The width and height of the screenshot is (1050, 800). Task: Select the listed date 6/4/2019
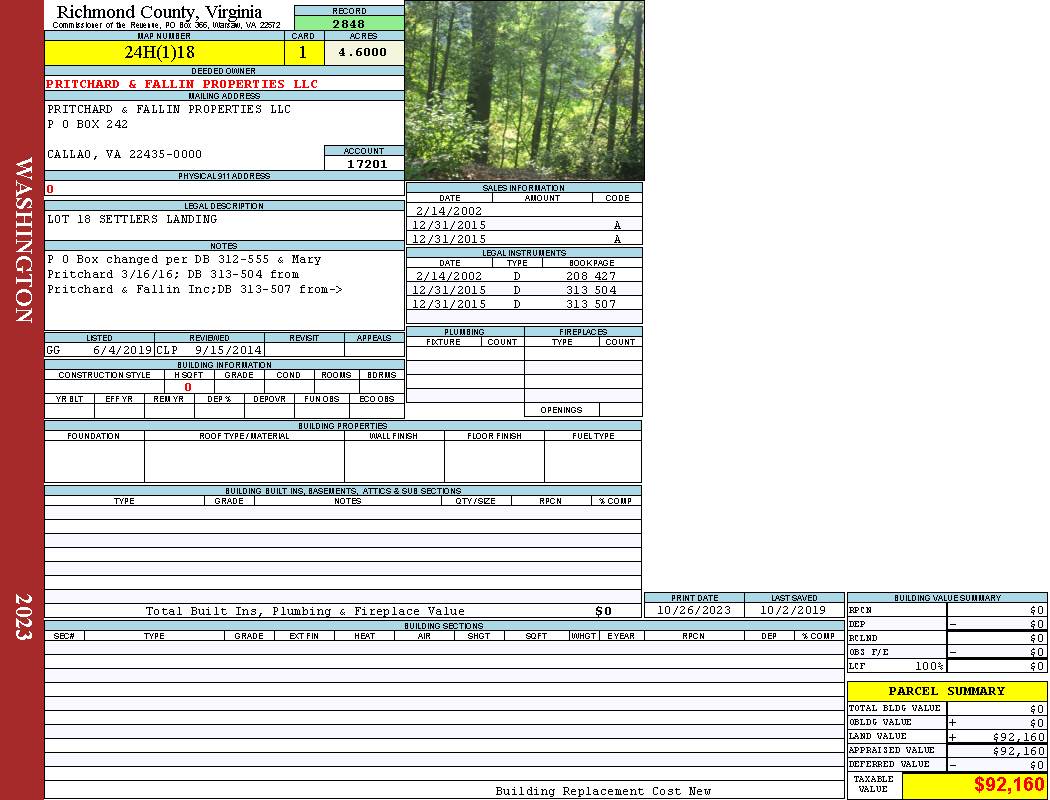pos(121,351)
